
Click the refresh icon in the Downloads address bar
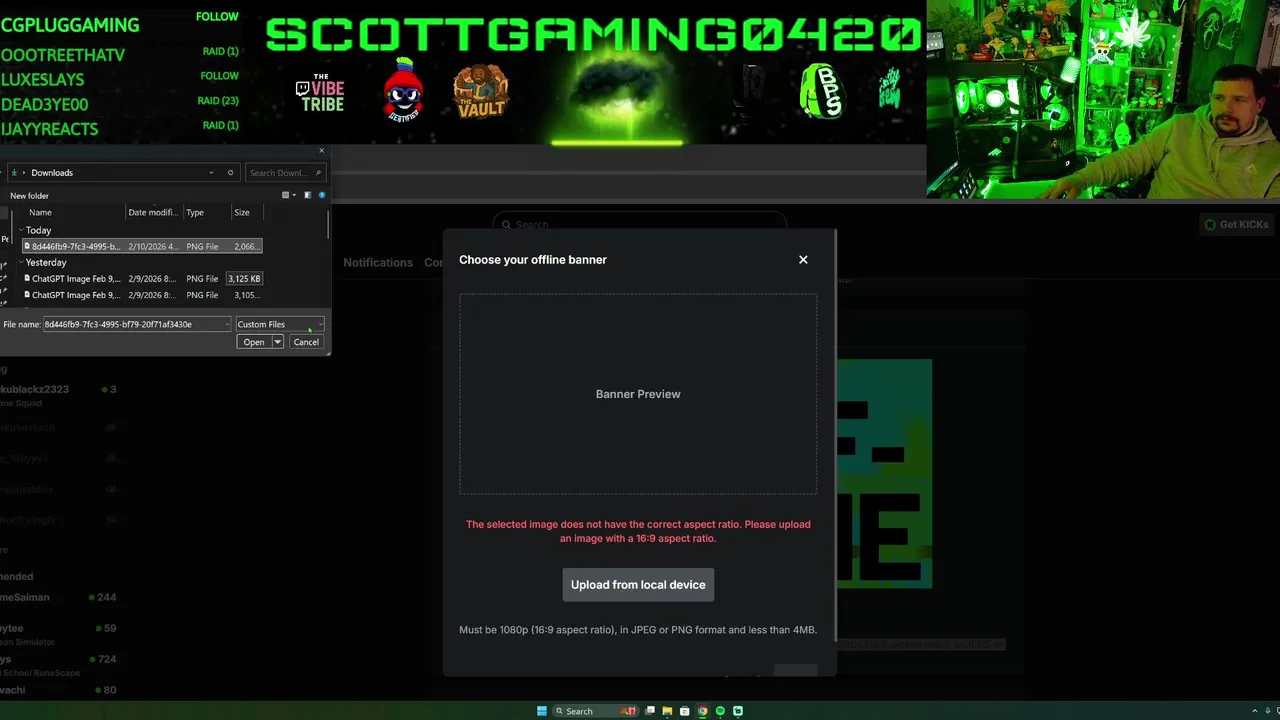point(230,172)
